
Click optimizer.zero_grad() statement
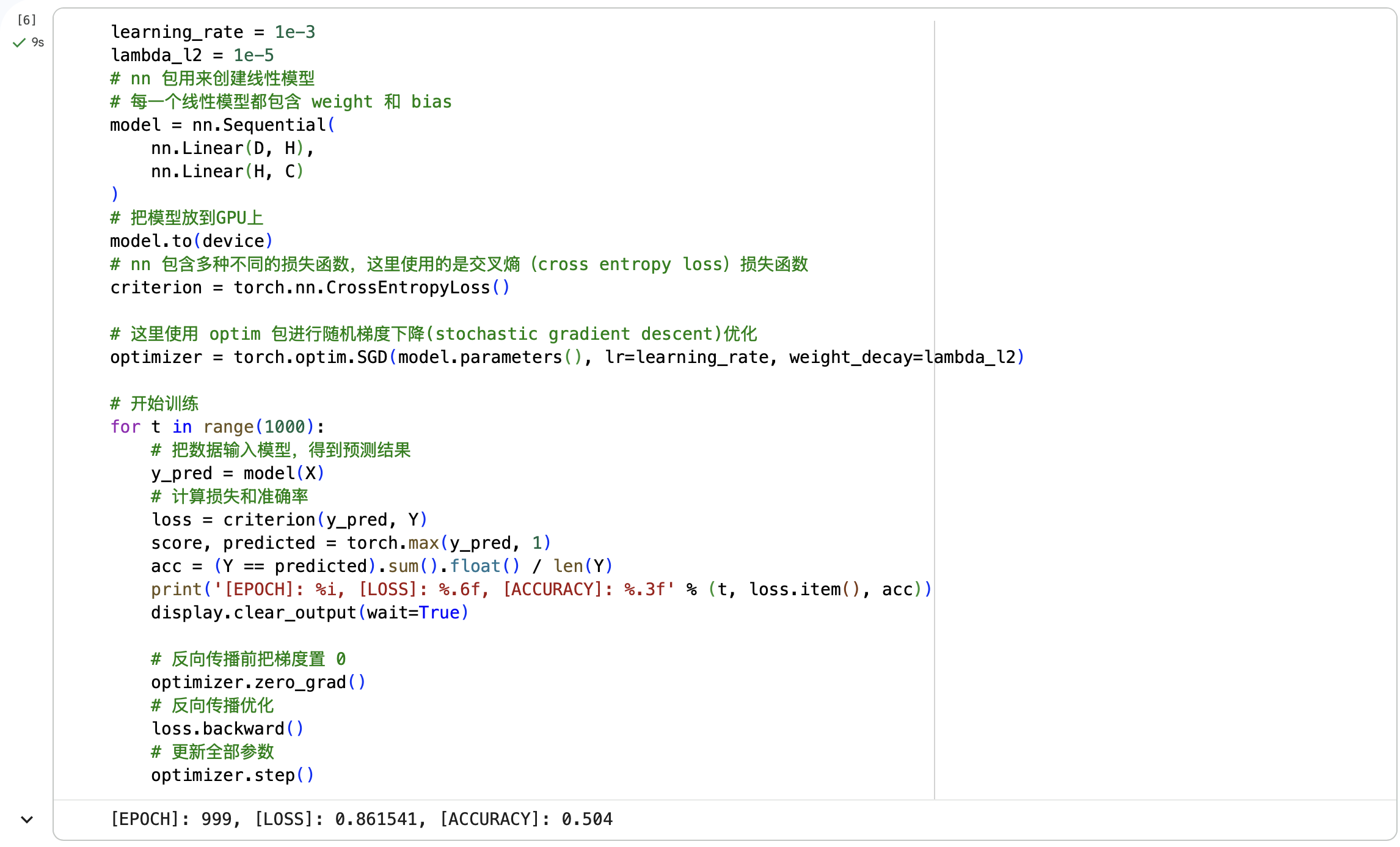click(x=258, y=682)
